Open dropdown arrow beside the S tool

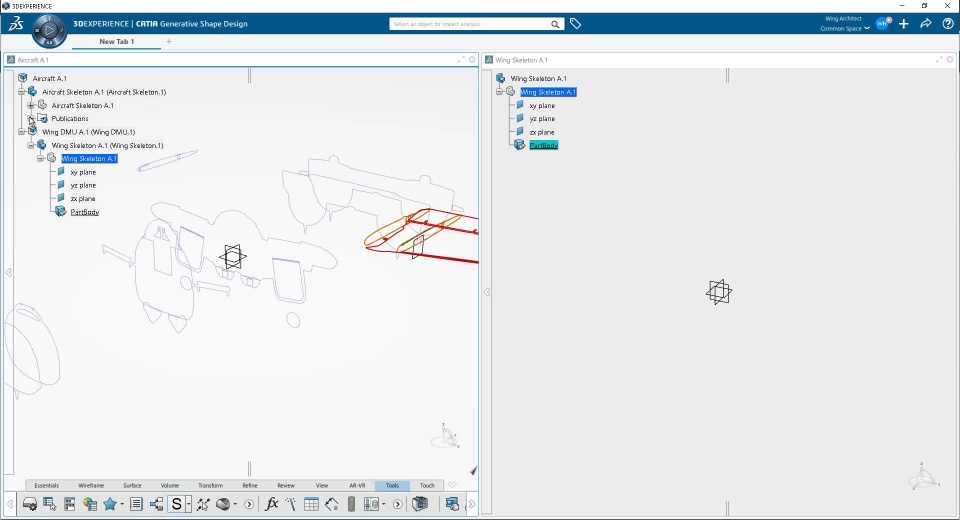tap(189, 504)
